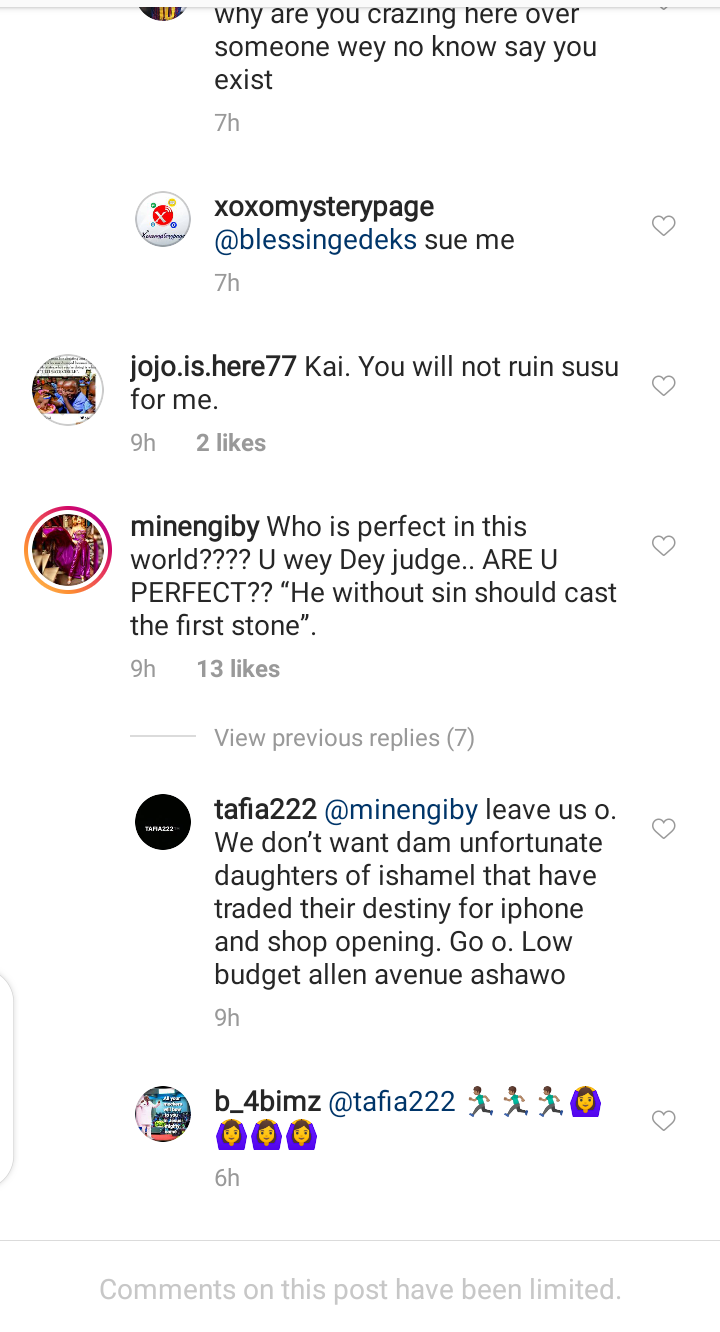Heart the tafia222 reply

tap(664, 829)
